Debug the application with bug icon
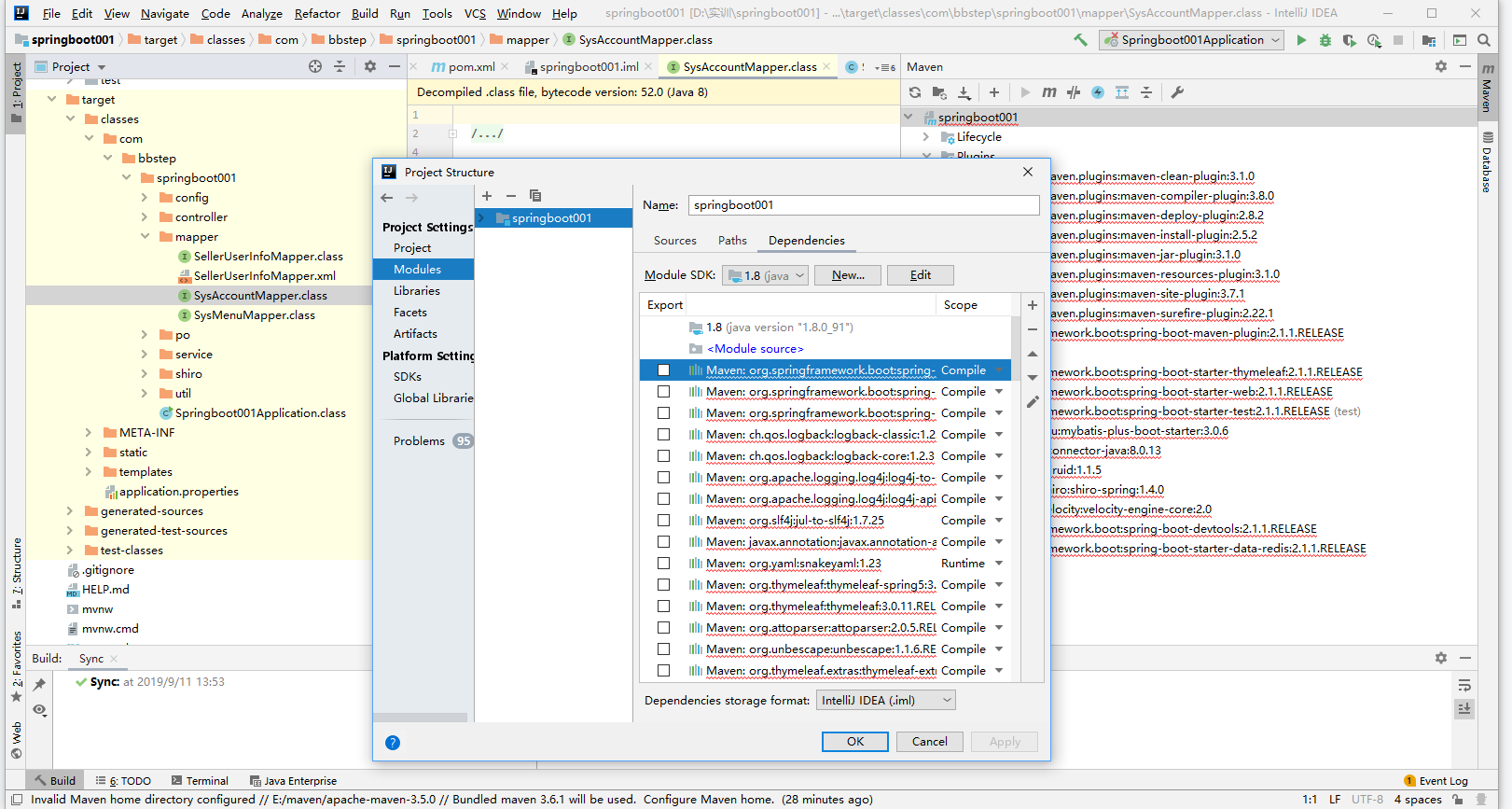 pyautogui.click(x=1325, y=40)
